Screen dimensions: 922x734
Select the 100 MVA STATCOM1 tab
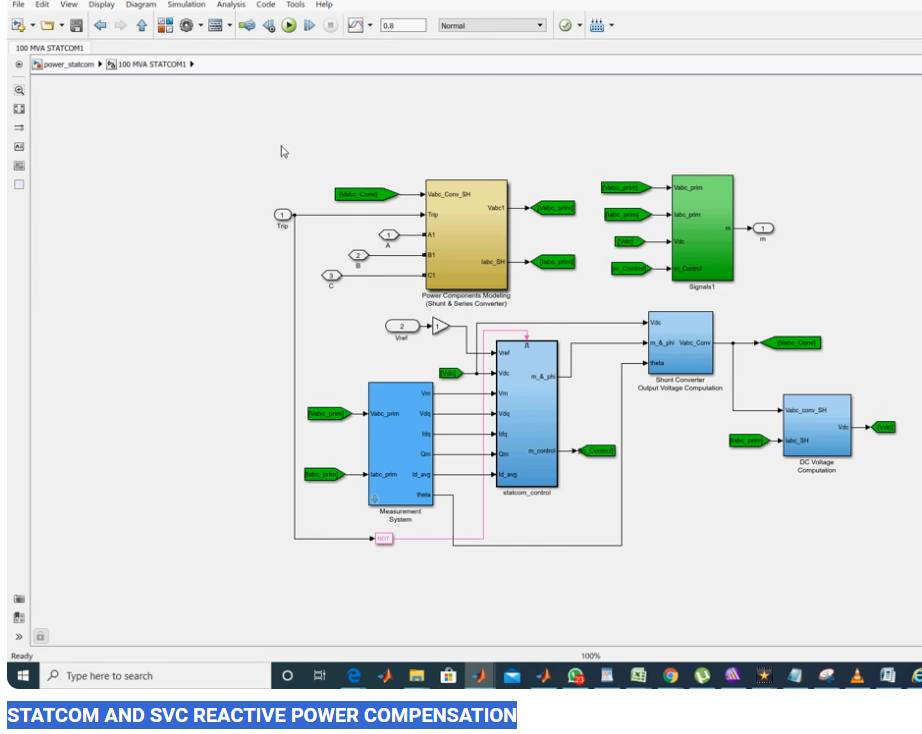(49, 48)
